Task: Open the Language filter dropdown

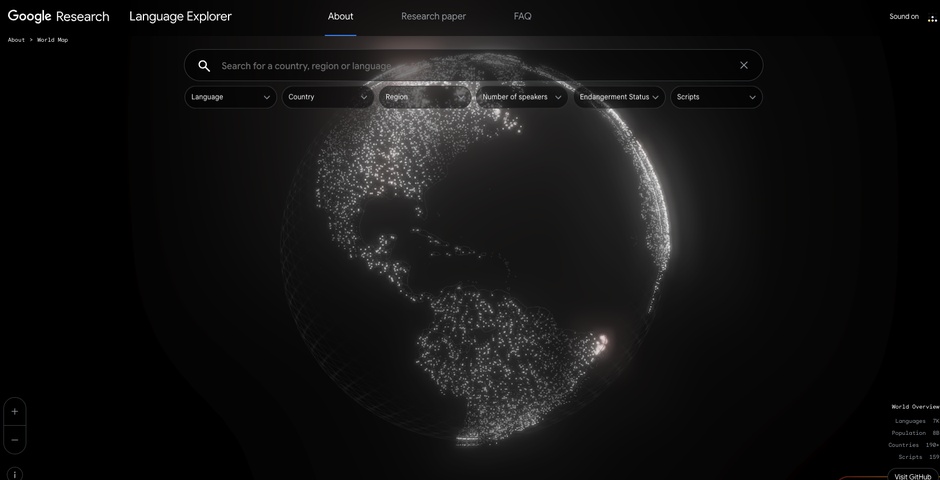Action: 230,97
